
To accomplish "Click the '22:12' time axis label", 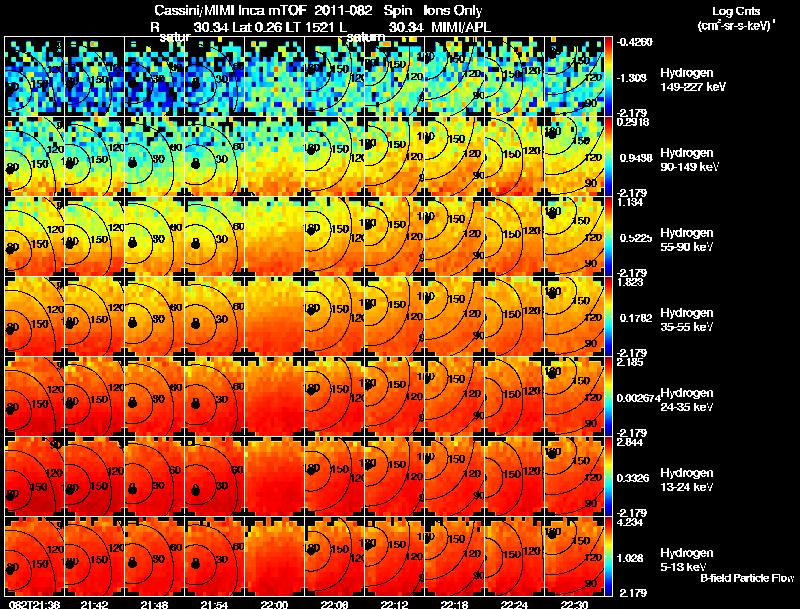I will click(x=394, y=604).
